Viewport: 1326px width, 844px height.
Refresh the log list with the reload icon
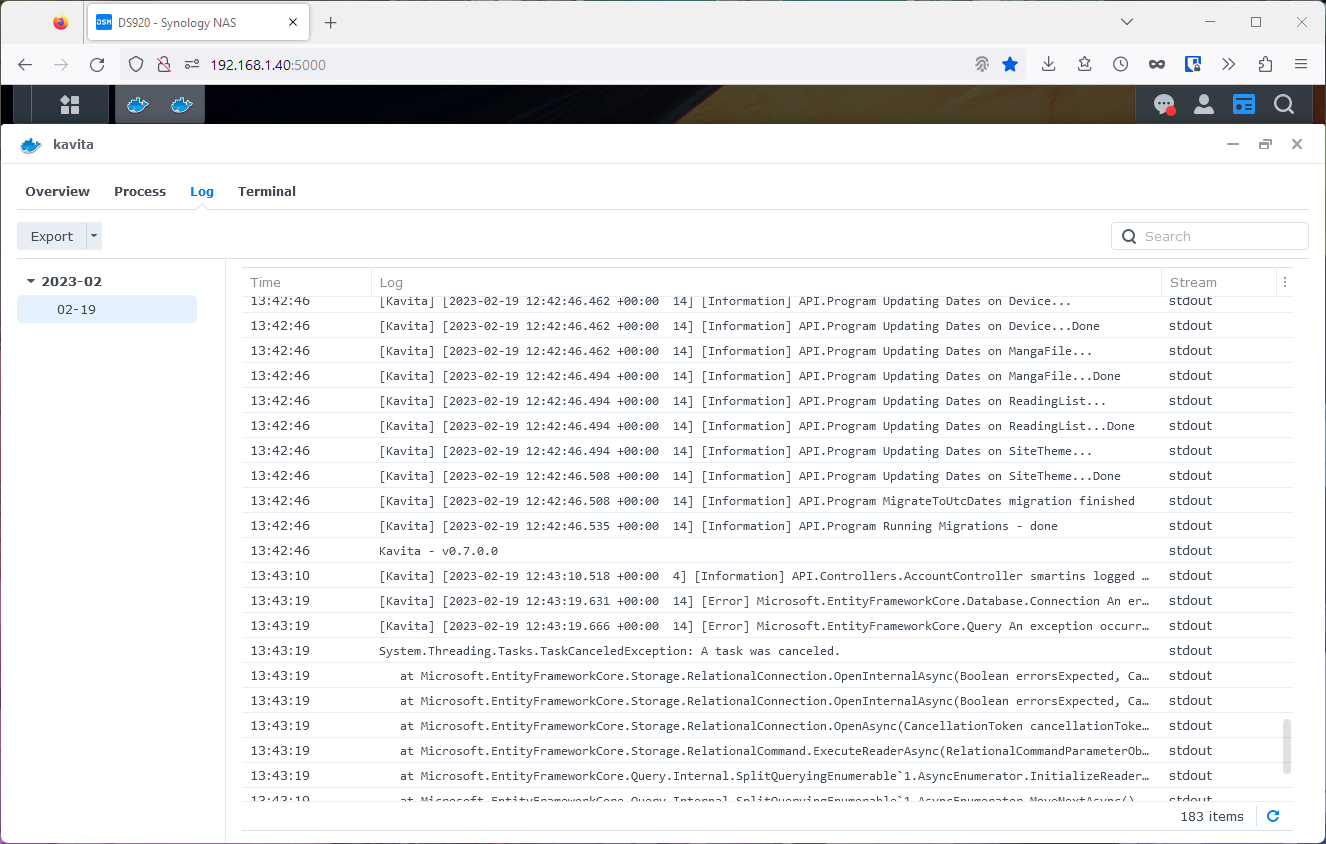click(1272, 816)
